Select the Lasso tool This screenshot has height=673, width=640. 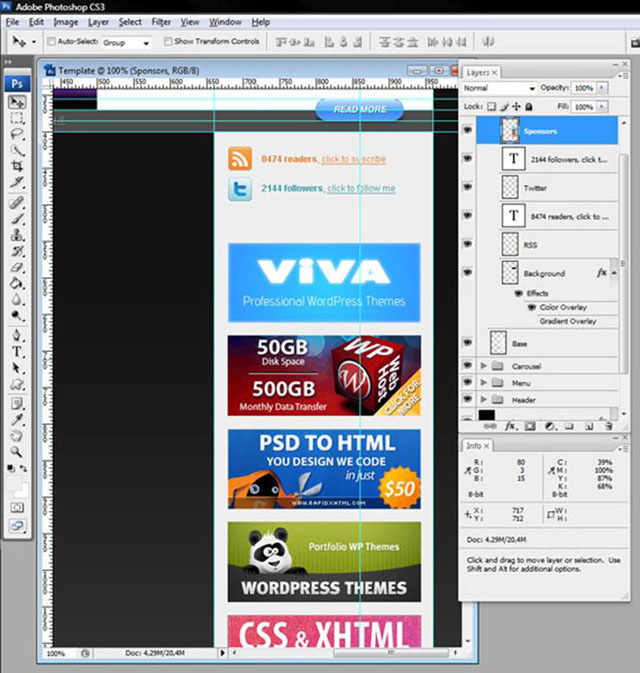[x=17, y=134]
